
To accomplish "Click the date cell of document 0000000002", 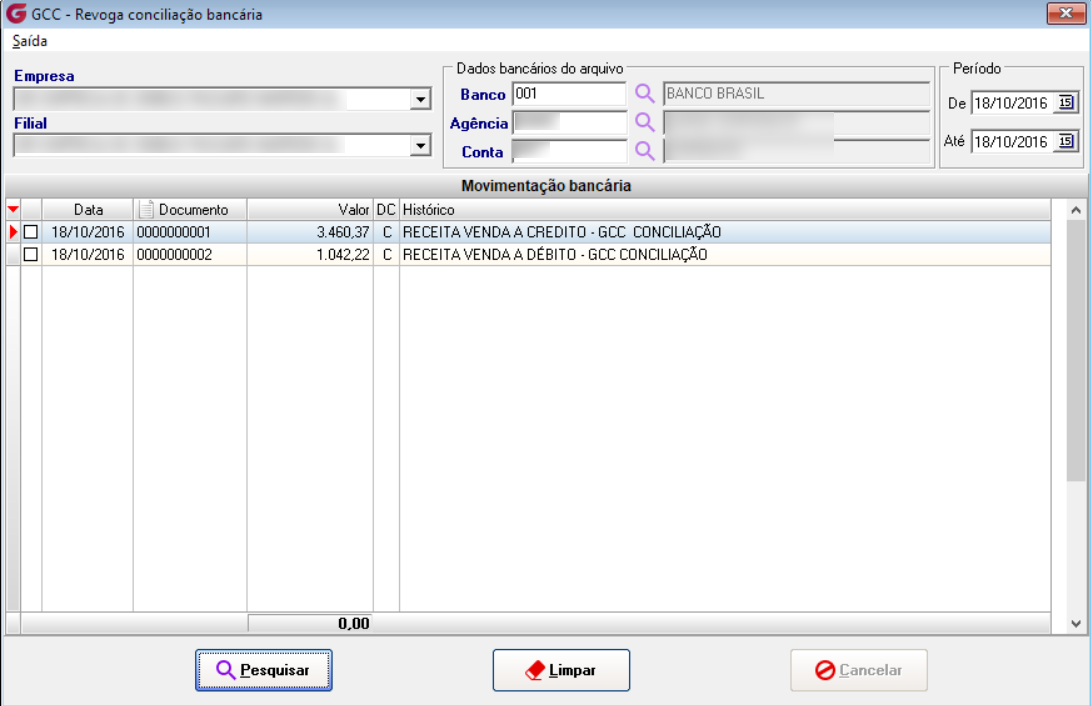I will point(88,255).
